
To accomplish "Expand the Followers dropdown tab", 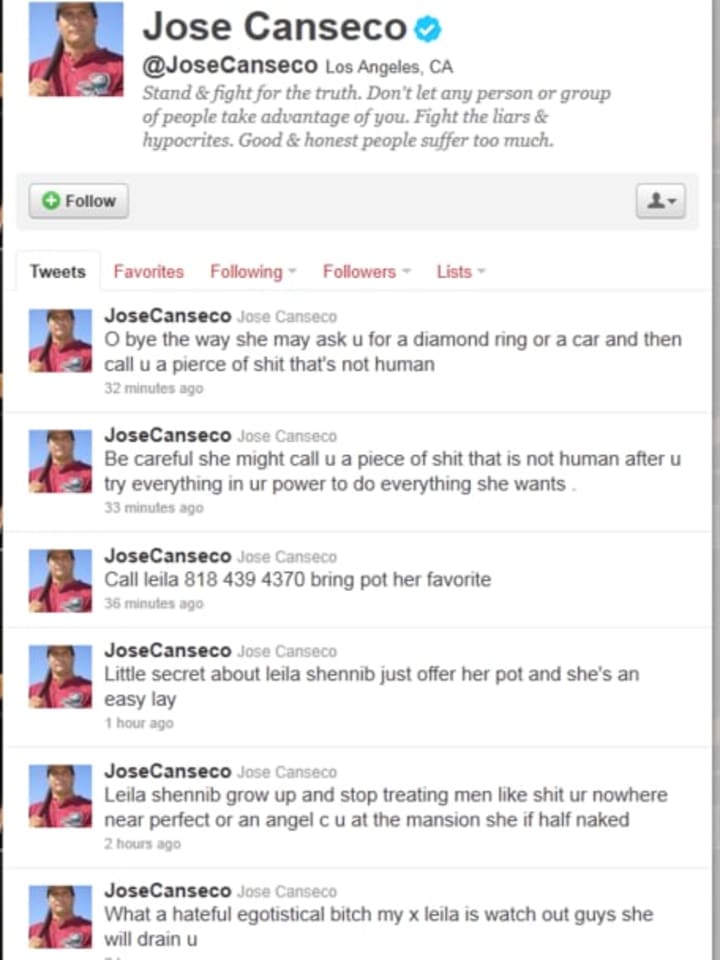I will (x=366, y=271).
